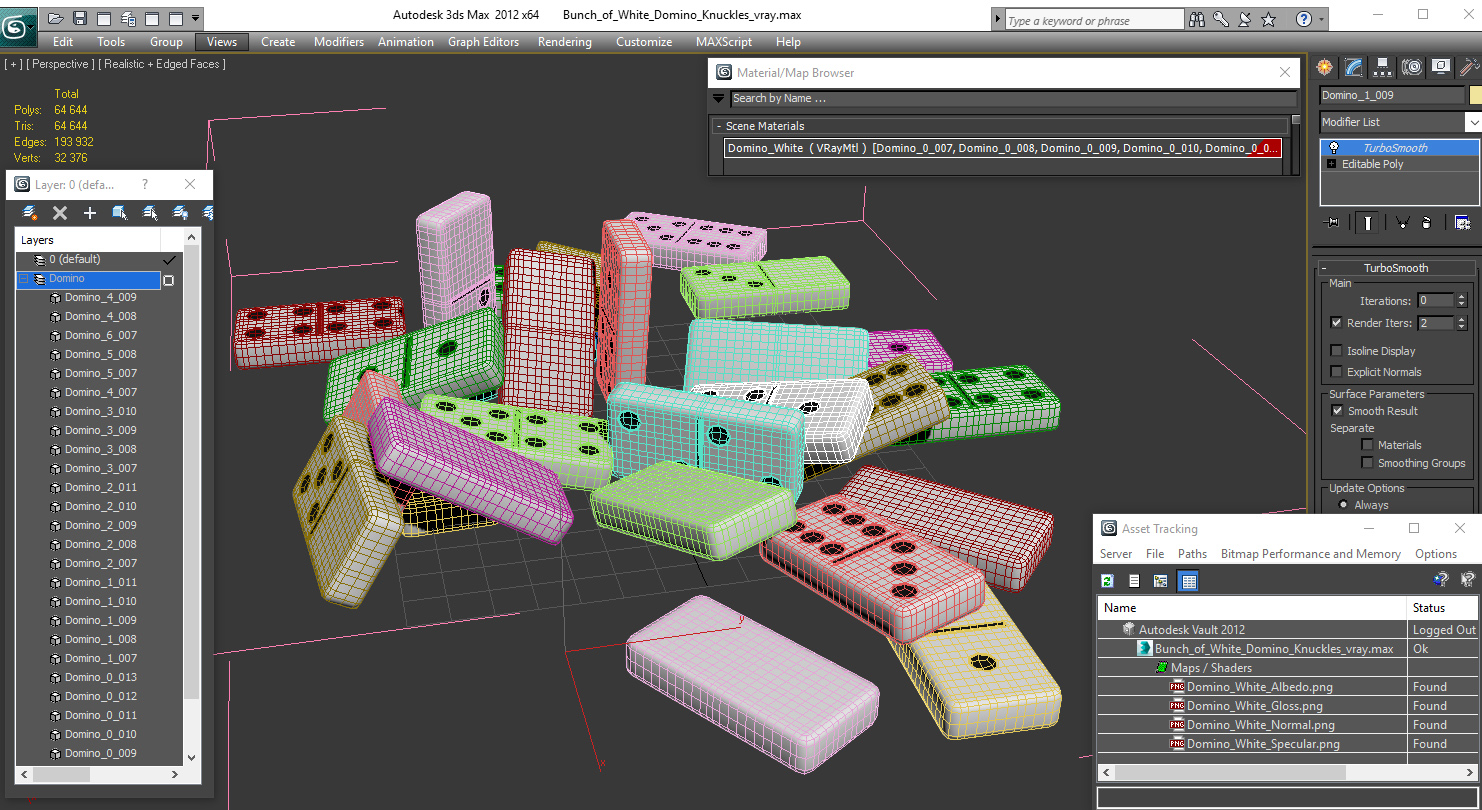Click Add Selected Objects plus icon in Layer dialog
1482x810 pixels.
coord(90,213)
